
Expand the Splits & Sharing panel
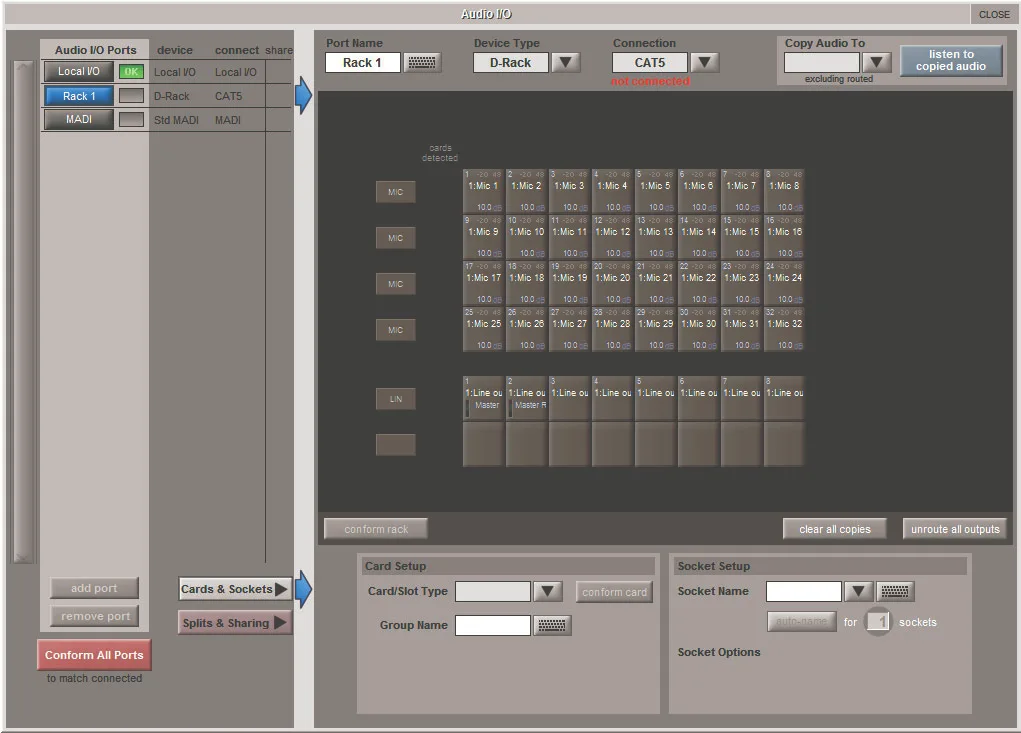click(234, 623)
